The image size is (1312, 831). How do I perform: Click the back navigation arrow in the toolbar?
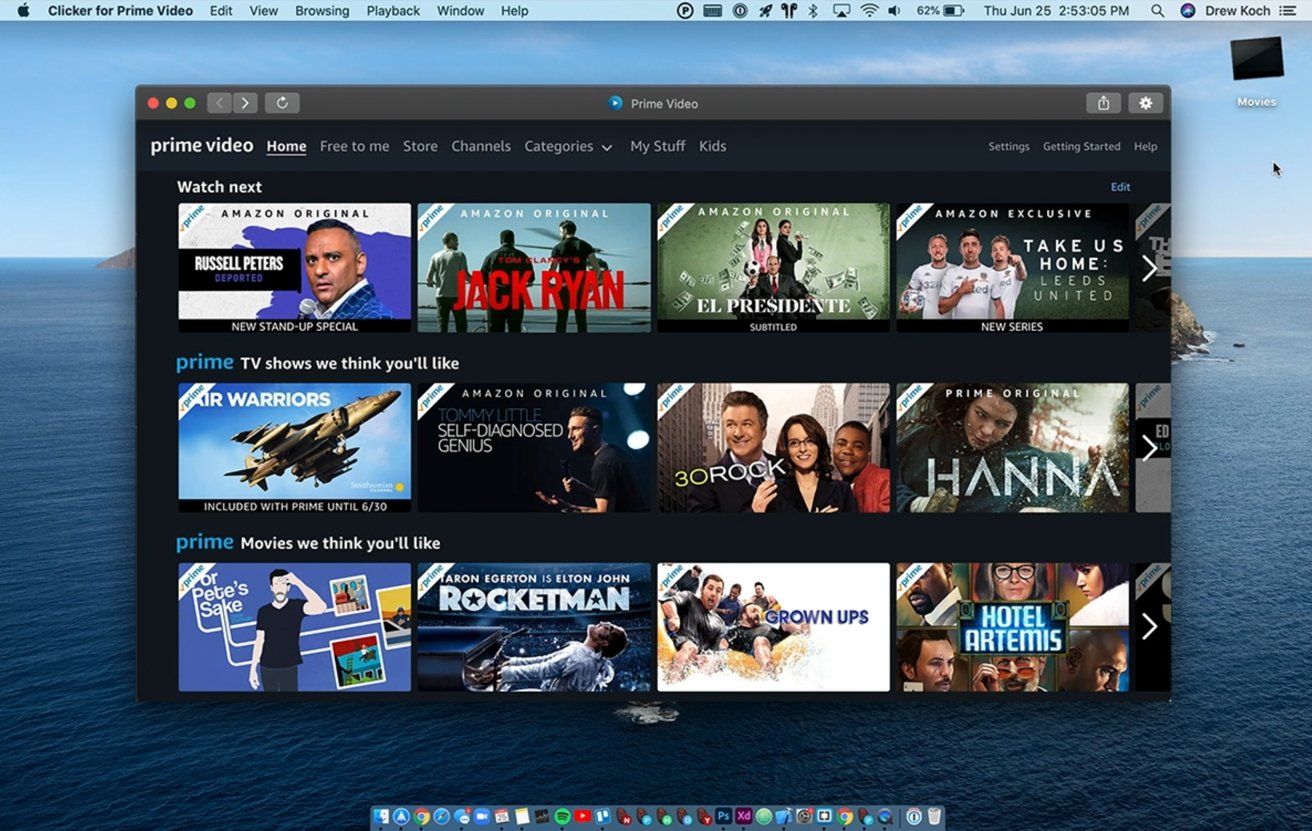tap(219, 103)
